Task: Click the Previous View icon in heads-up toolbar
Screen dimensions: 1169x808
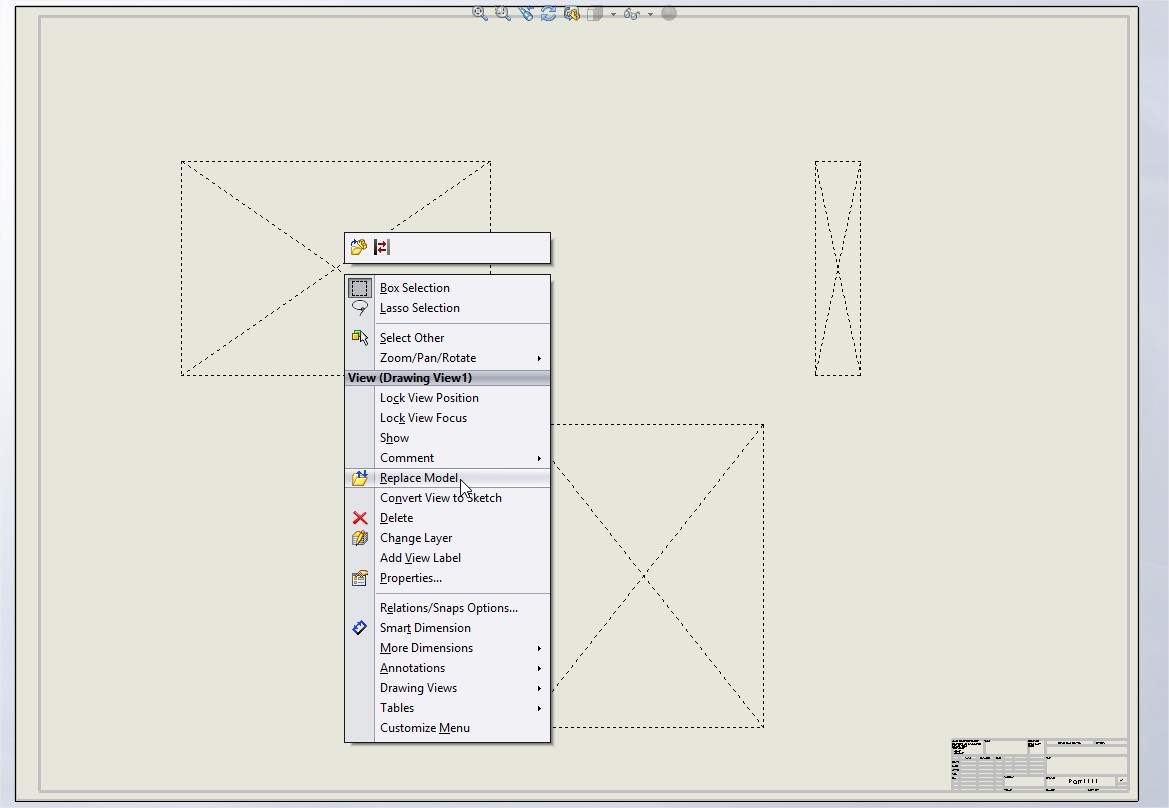Action: [x=526, y=13]
